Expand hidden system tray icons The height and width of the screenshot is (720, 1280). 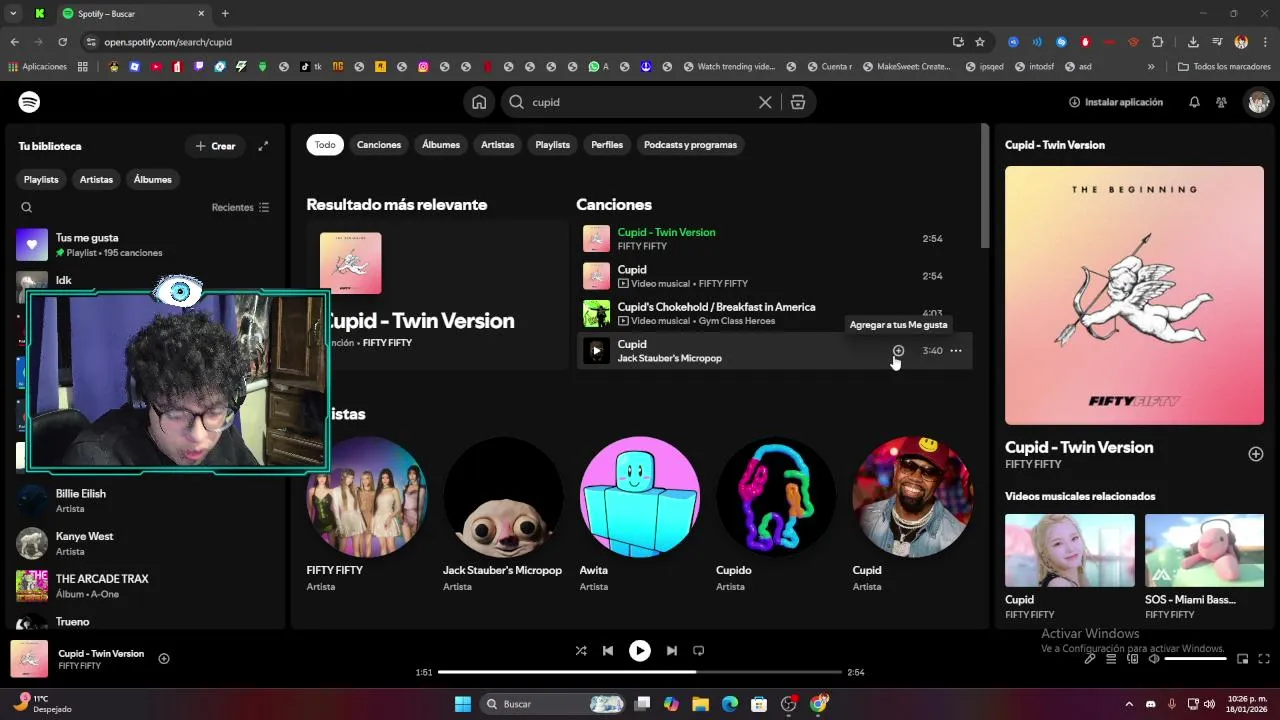tap(1129, 704)
